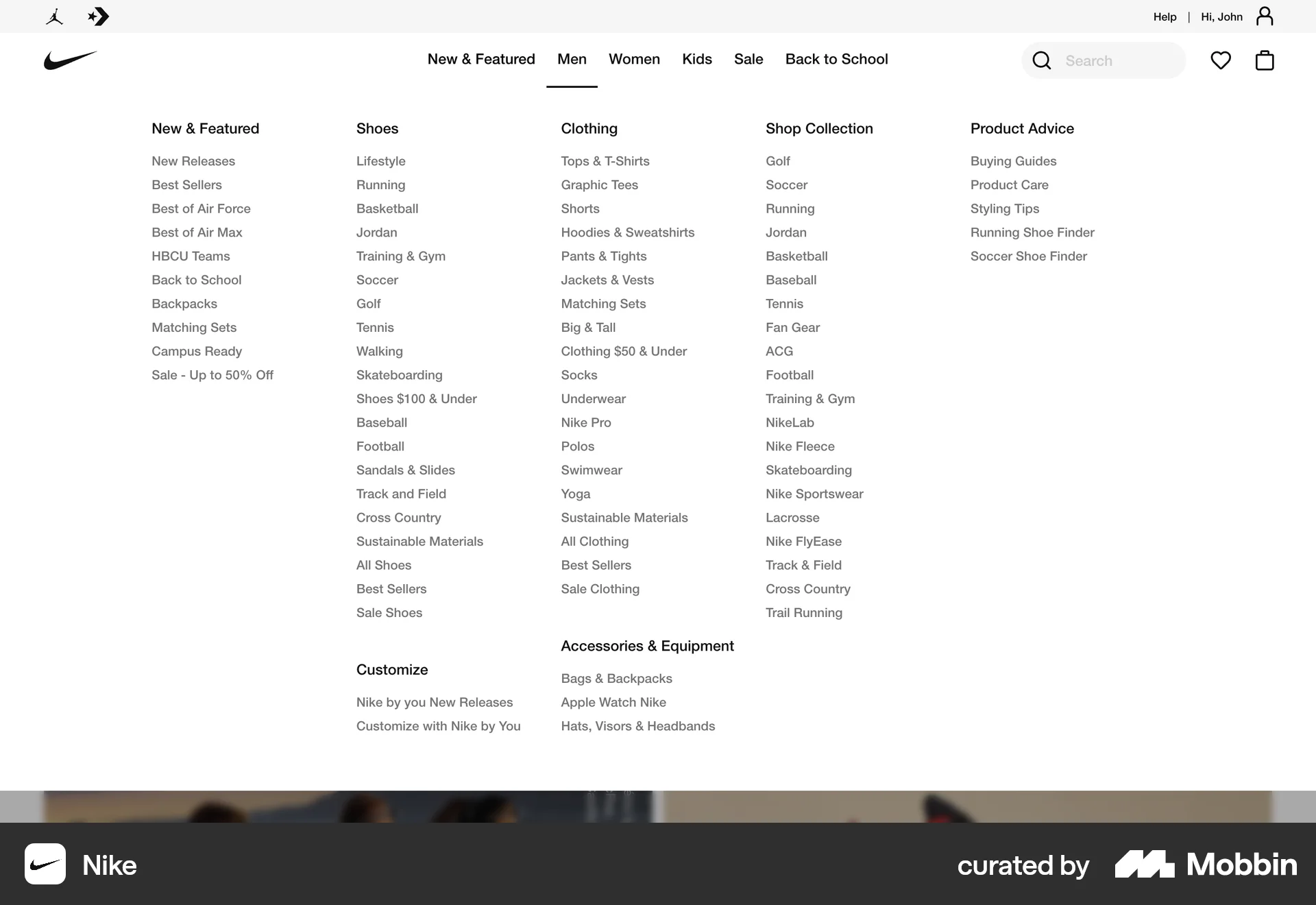Viewport: 1316px width, 905px height.
Task: Open account settings via the profile icon
Action: click(x=1265, y=15)
